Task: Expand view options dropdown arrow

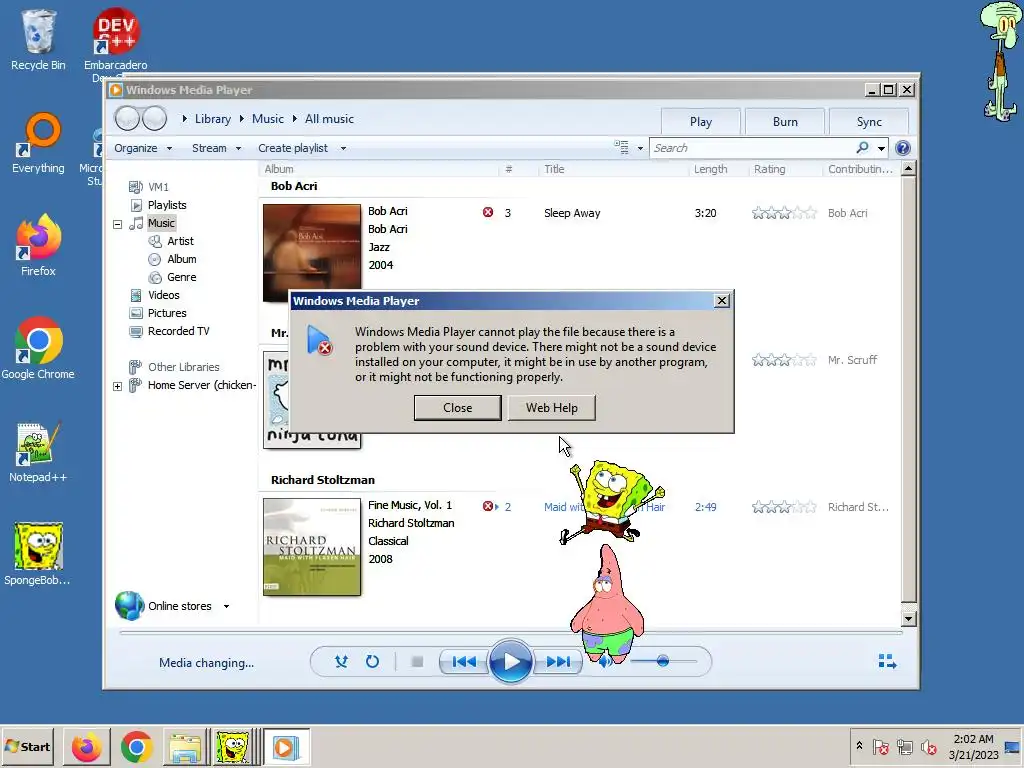Action: coord(640,148)
